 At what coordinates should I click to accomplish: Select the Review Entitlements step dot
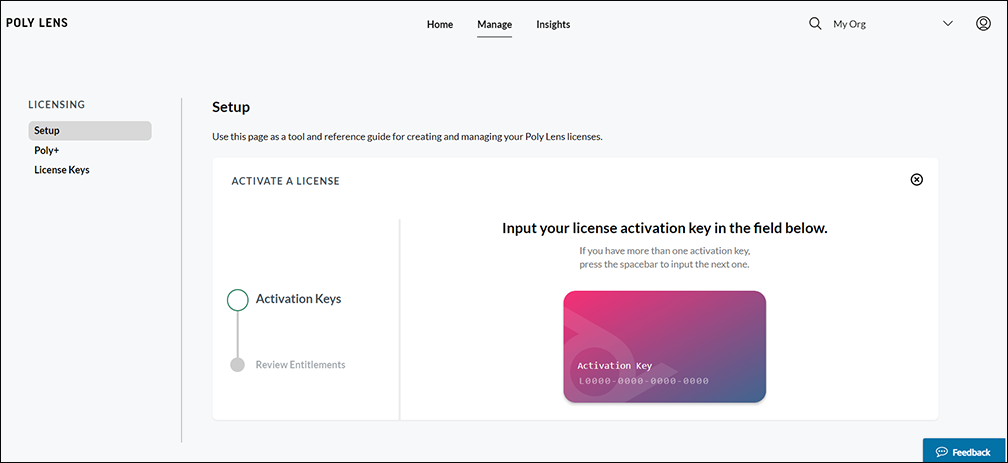click(x=237, y=365)
